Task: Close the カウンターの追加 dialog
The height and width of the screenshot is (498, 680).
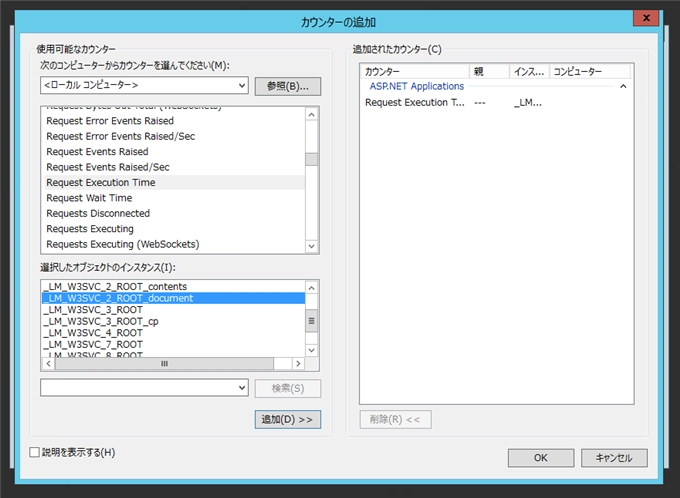Action: click(x=646, y=18)
